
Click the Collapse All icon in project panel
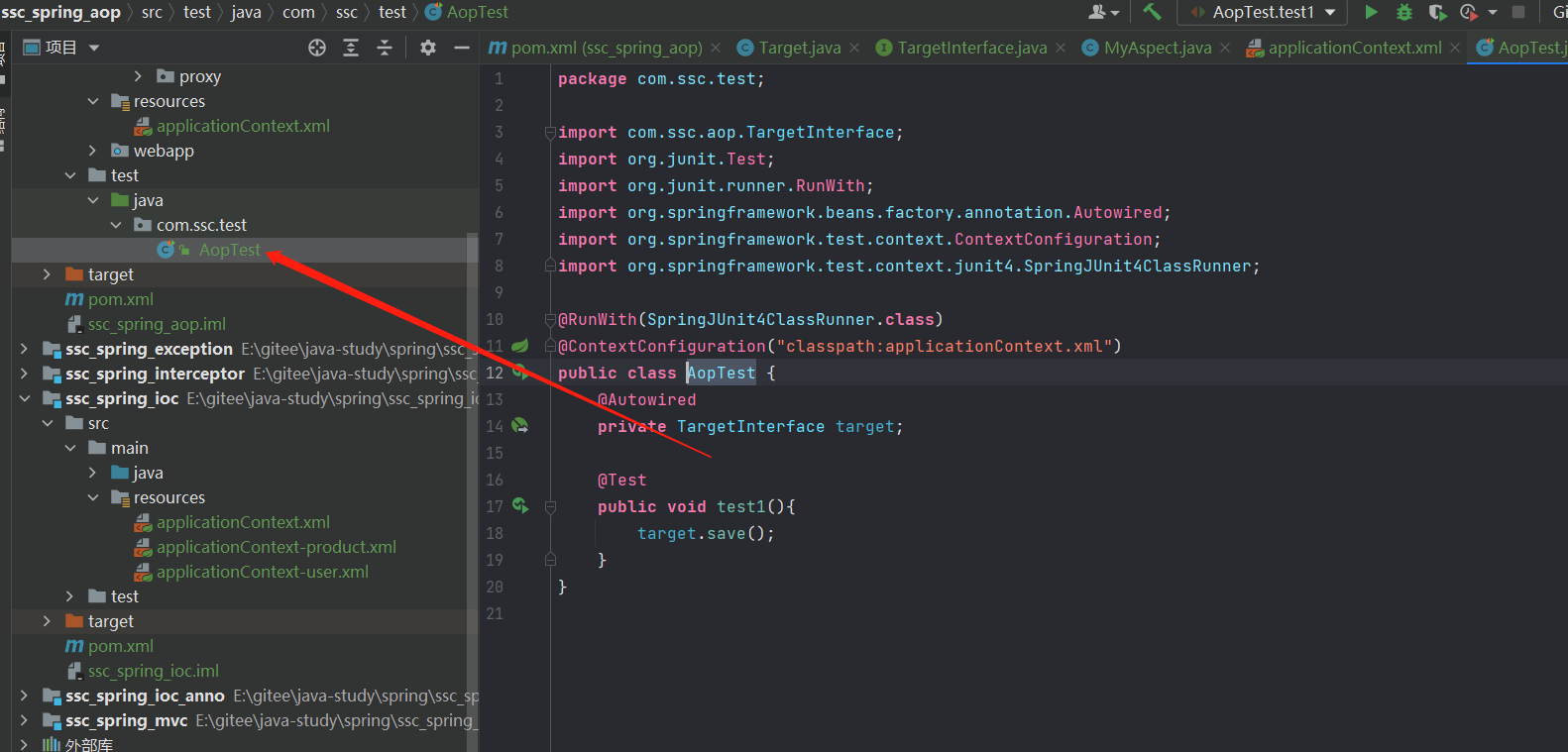pos(385,48)
